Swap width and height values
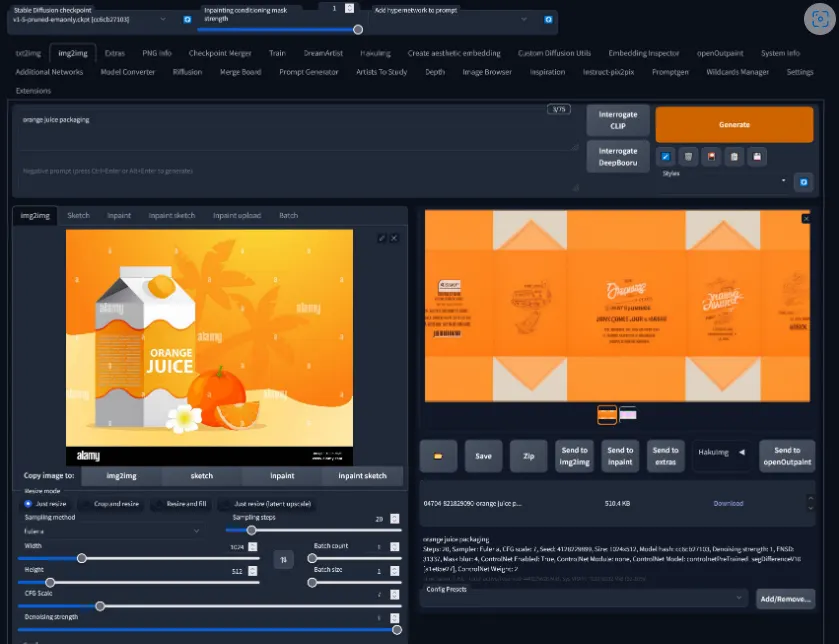The height and width of the screenshot is (644, 839). coord(282,560)
